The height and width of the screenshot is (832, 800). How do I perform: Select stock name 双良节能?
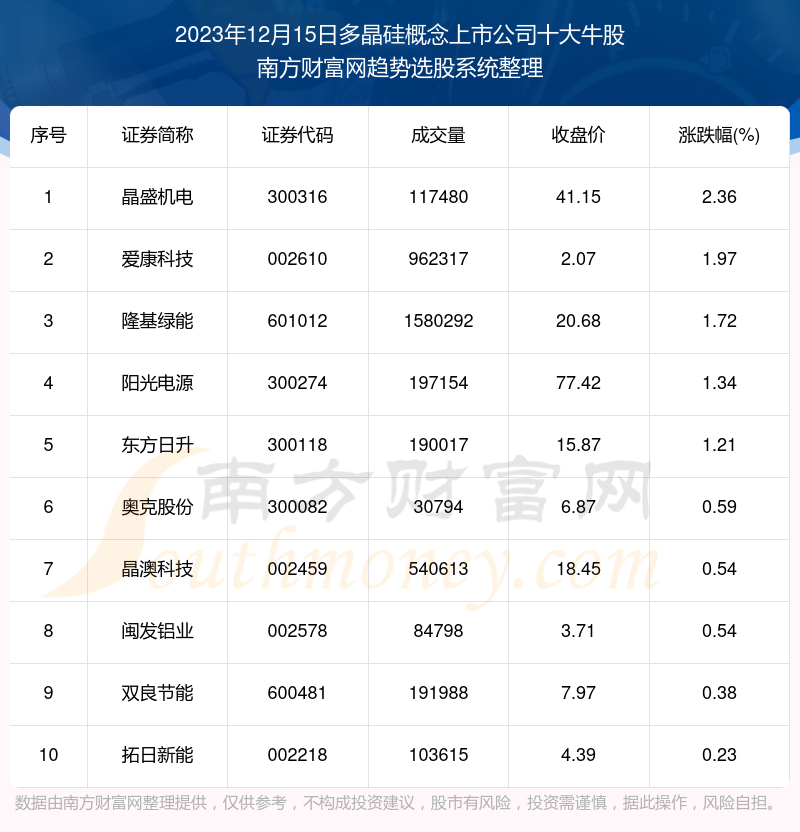pos(157,693)
